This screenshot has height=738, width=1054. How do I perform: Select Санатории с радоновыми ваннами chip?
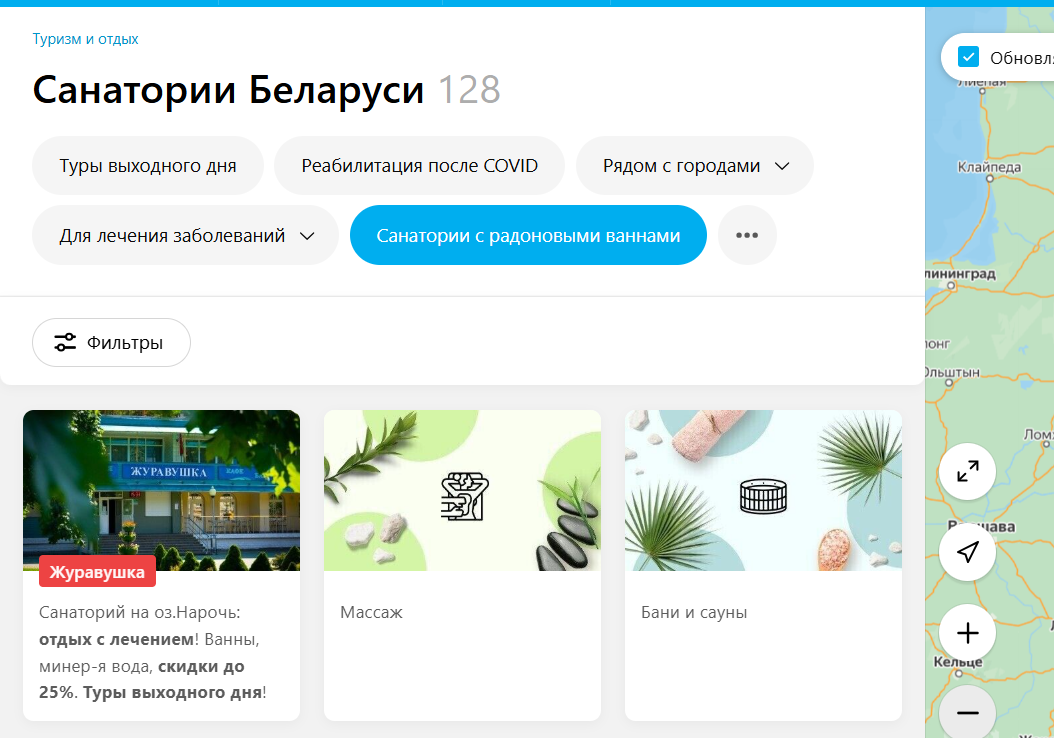tap(528, 235)
